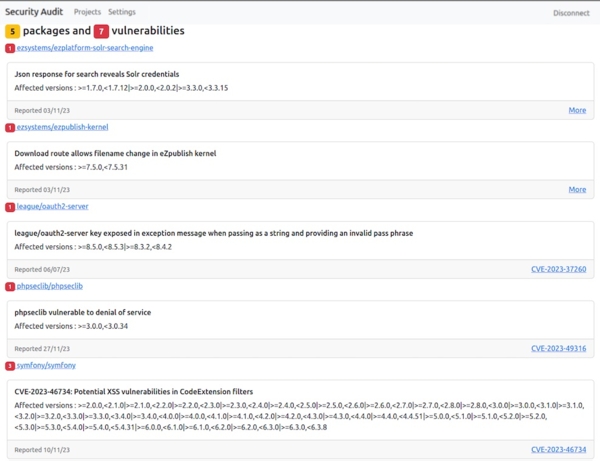600x461 pixels.
Task: Click the yellow 5 packages count badge
Action: point(13,32)
